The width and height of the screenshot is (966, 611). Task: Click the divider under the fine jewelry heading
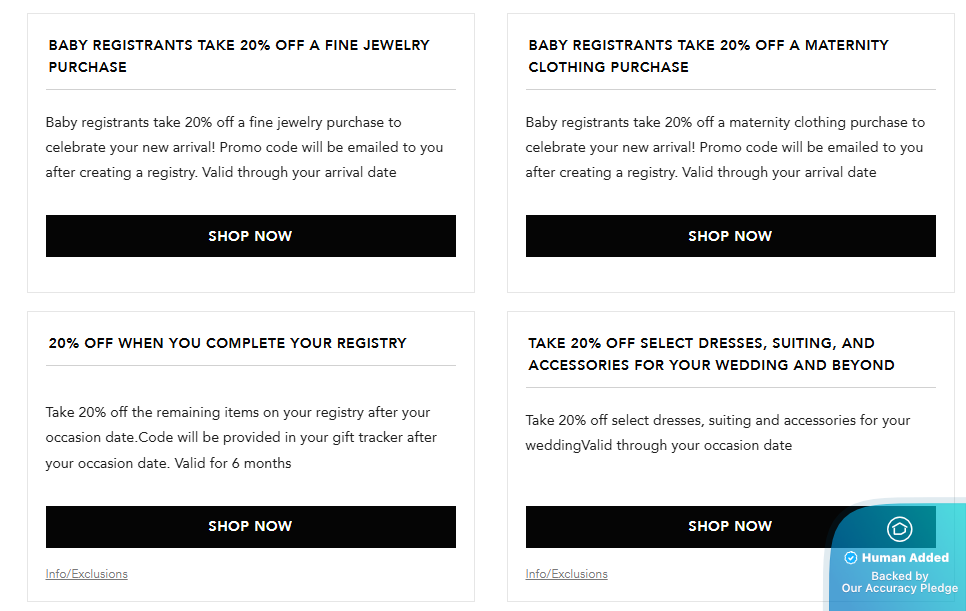[x=250, y=90]
